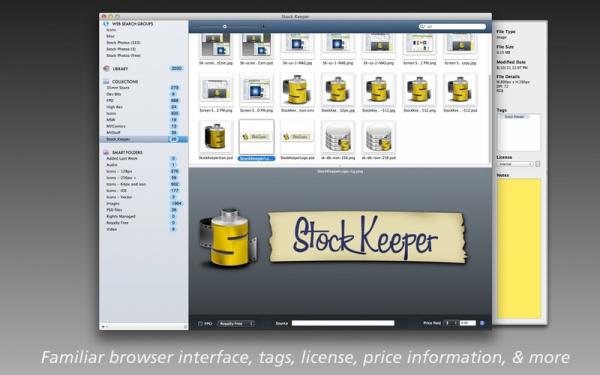Select the sk-db-icon-256.png thumbnail
Image resolution: width=600 pixels, height=375 pixels.
(338, 140)
